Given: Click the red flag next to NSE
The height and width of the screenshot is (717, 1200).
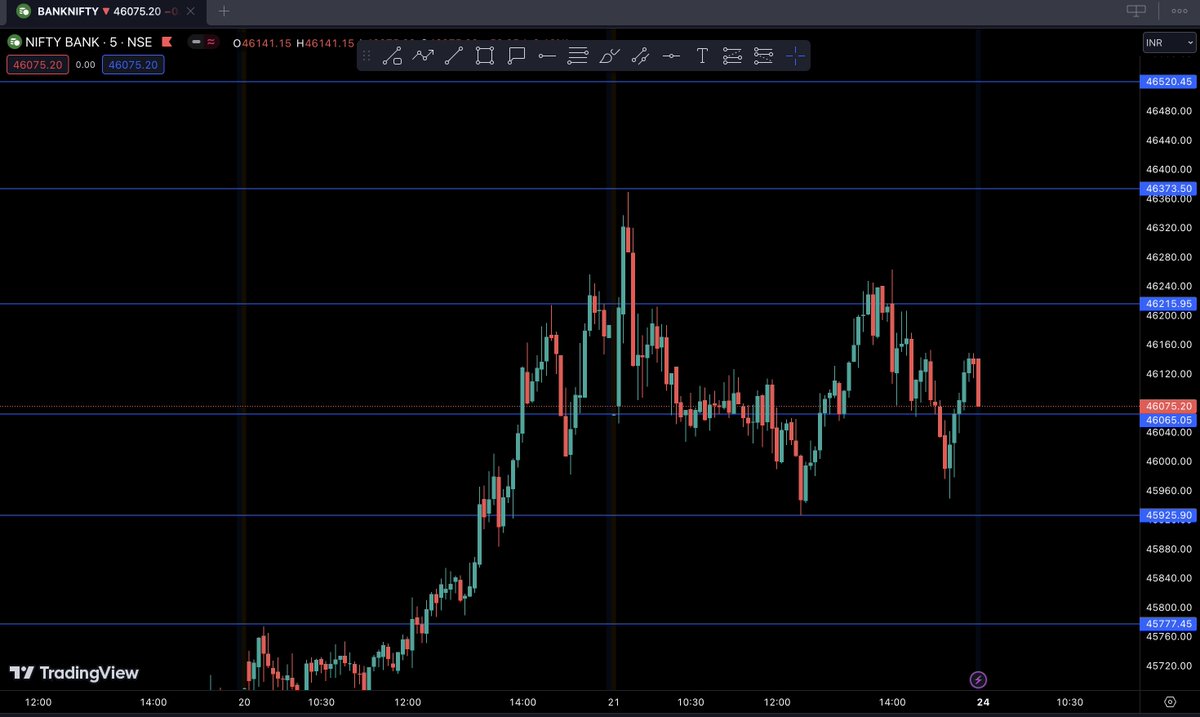Looking at the screenshot, I should coord(166,43).
